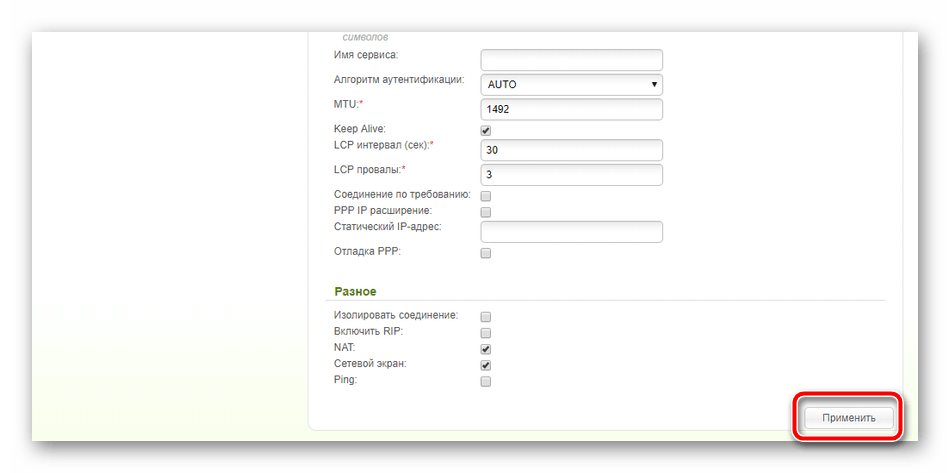
Task: Uncheck the Сетевой экран checkbox
Action: 485,365
